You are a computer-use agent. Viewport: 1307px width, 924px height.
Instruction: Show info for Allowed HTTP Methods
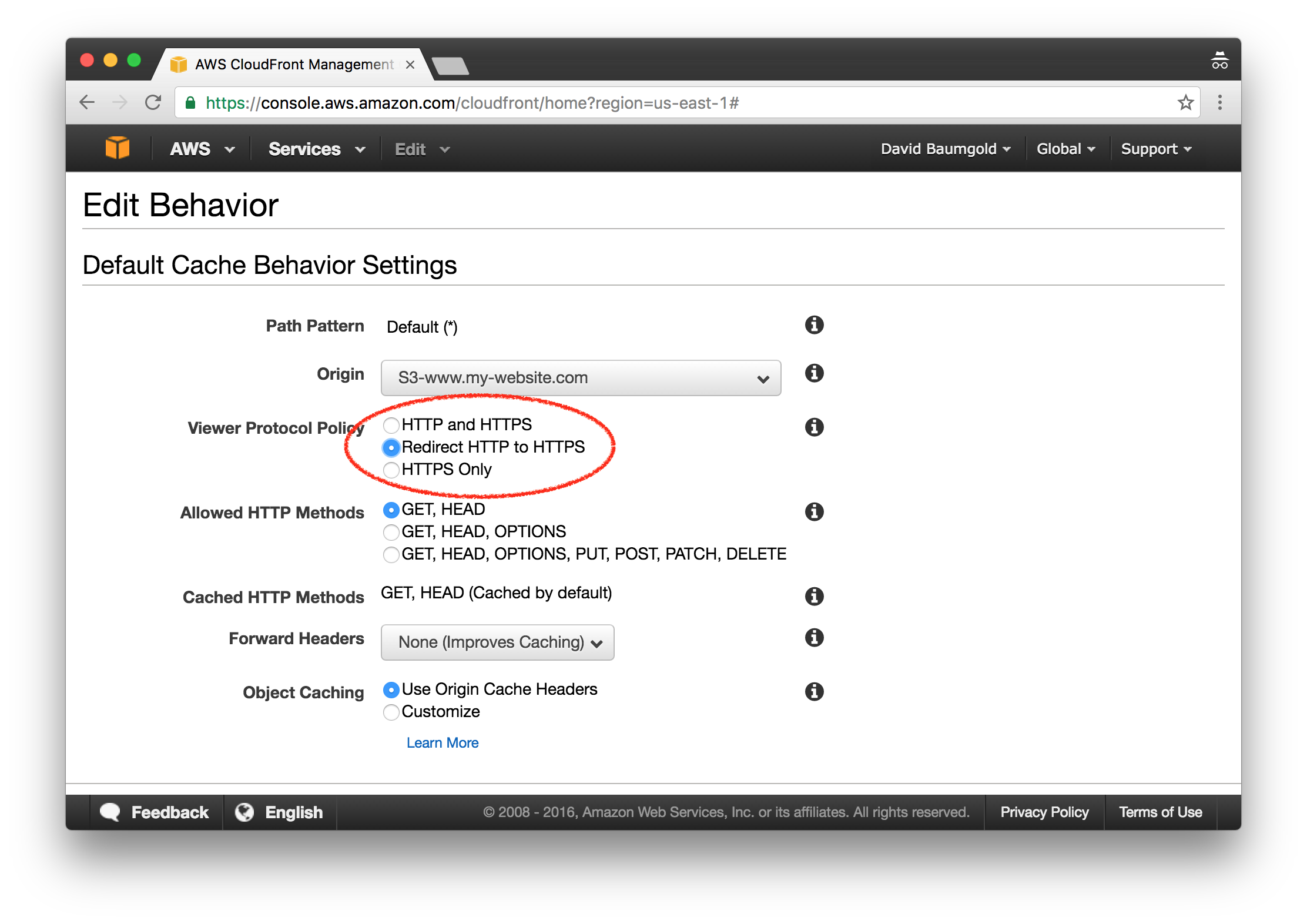click(x=814, y=512)
